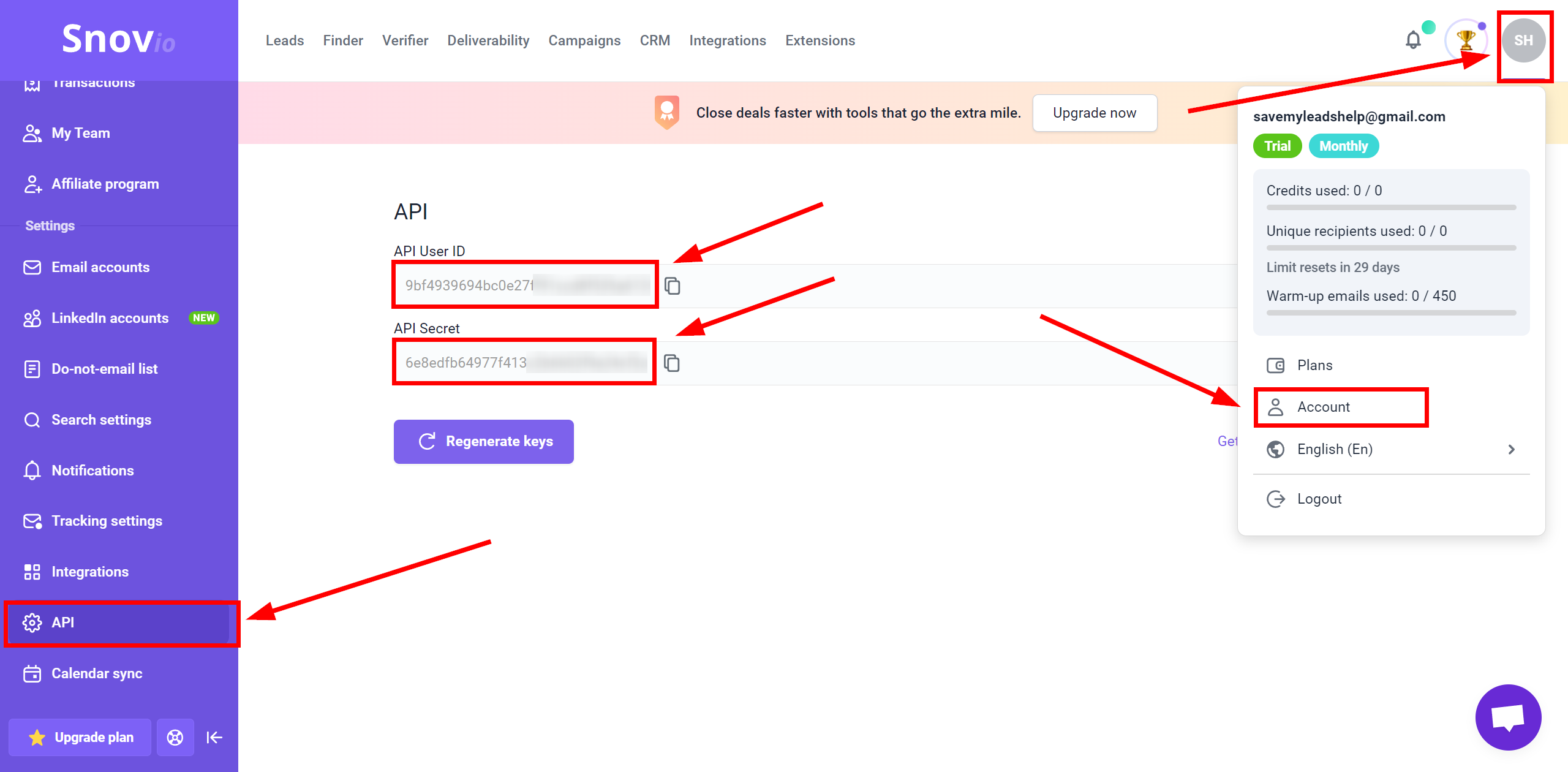Open the Leads top menu
Viewport: 1568px width, 772px height.
tap(285, 40)
